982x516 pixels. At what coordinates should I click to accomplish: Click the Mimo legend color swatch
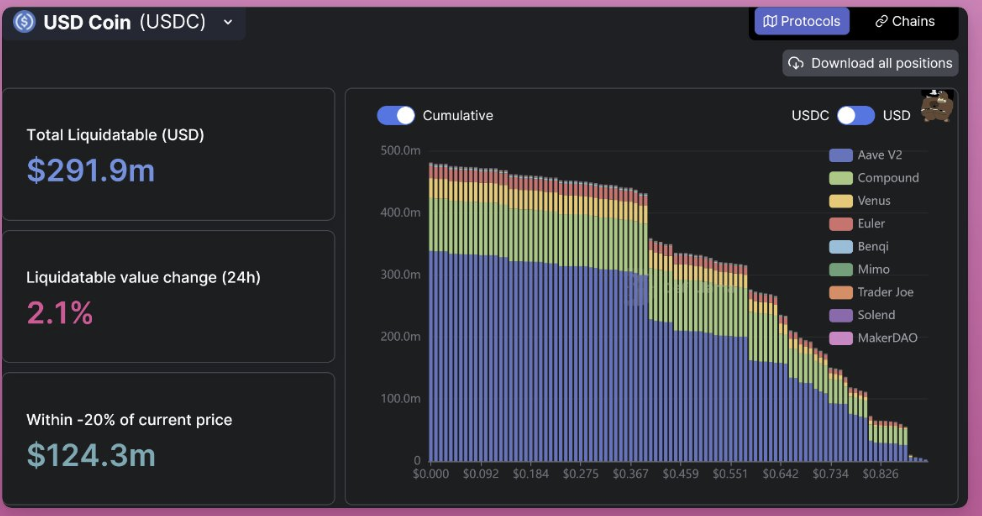click(840, 269)
